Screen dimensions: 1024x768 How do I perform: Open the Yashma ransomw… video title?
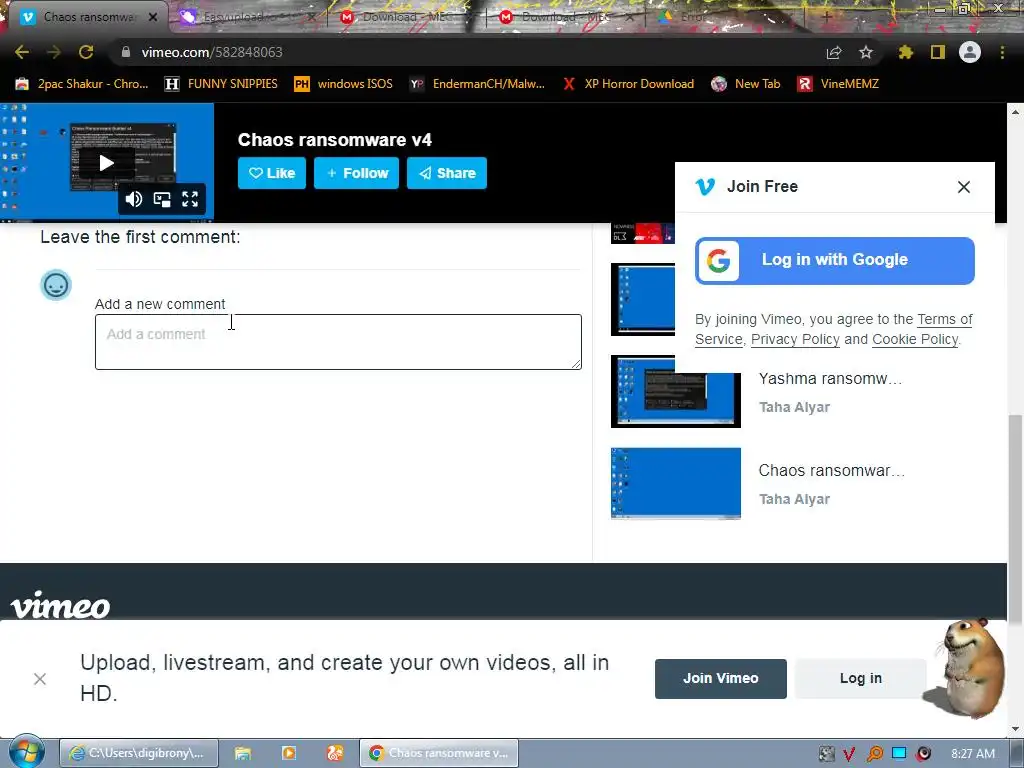point(830,379)
